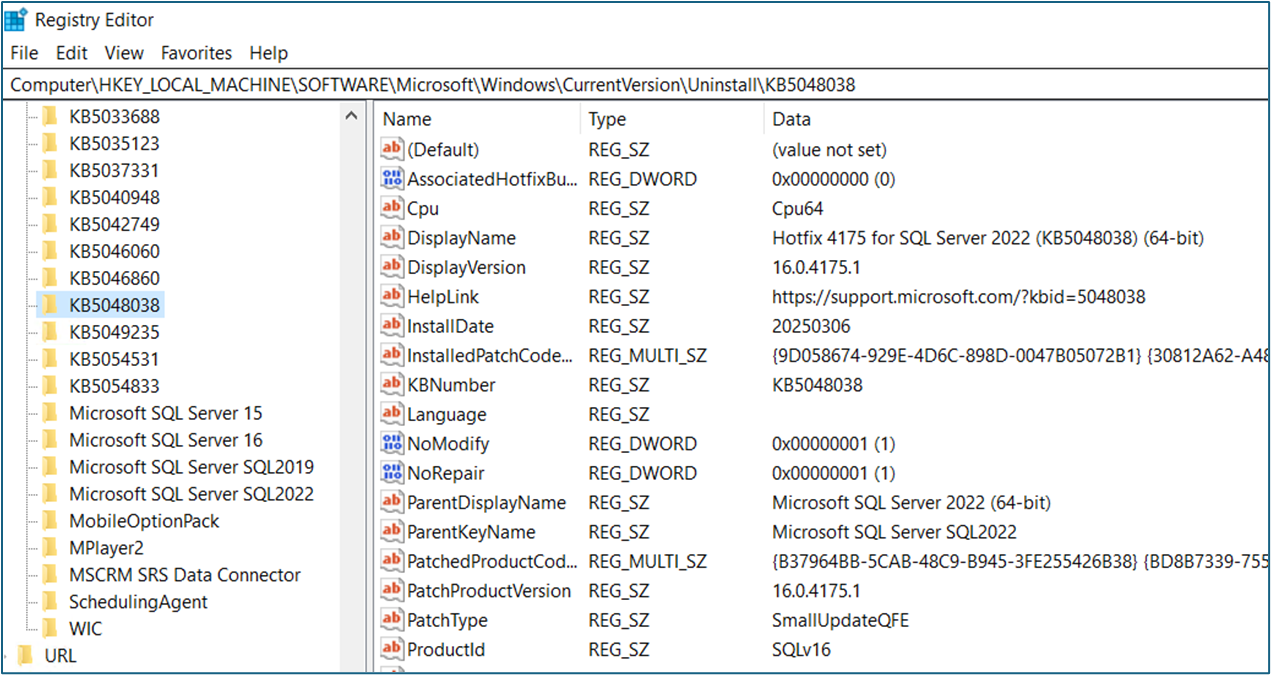This screenshot has height=675, width=1271.
Task: Click folder icon of selected KB5048038 key
Action: pos(50,305)
